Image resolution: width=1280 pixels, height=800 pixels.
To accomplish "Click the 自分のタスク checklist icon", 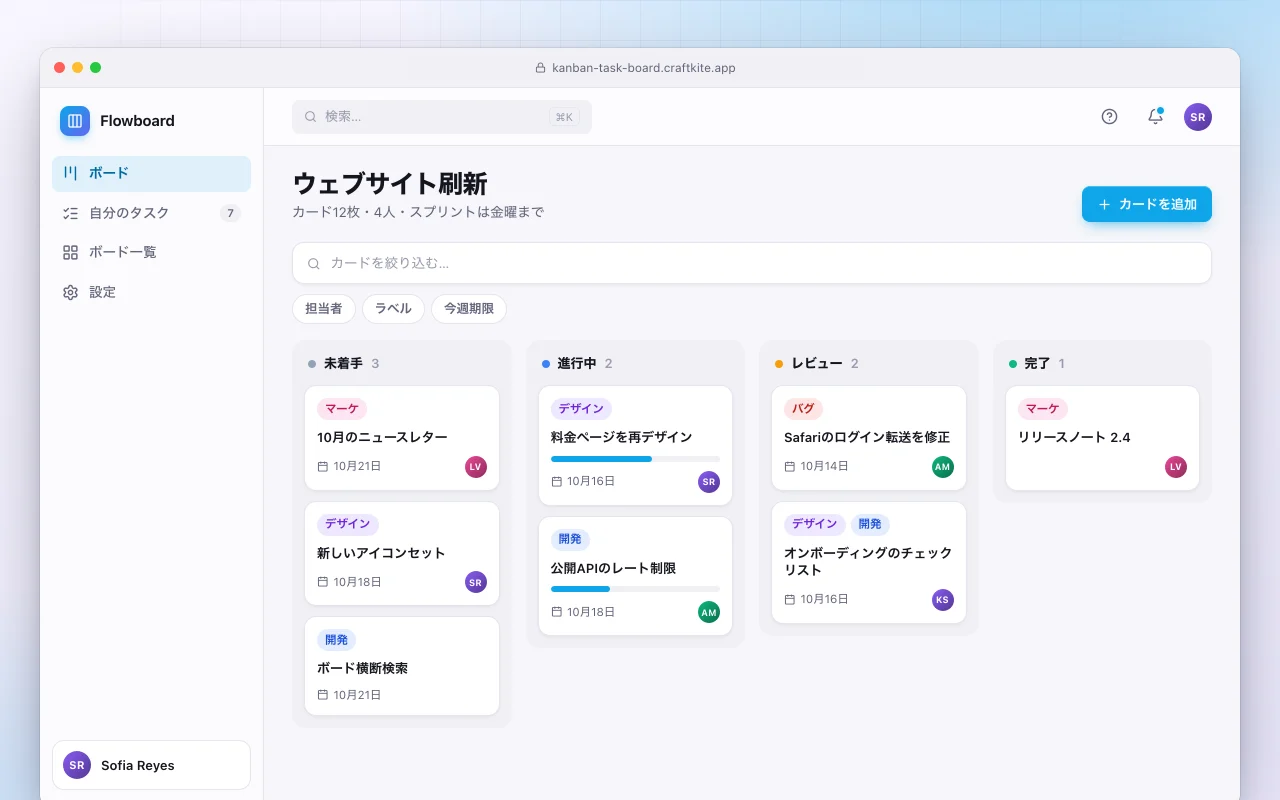I will point(70,213).
